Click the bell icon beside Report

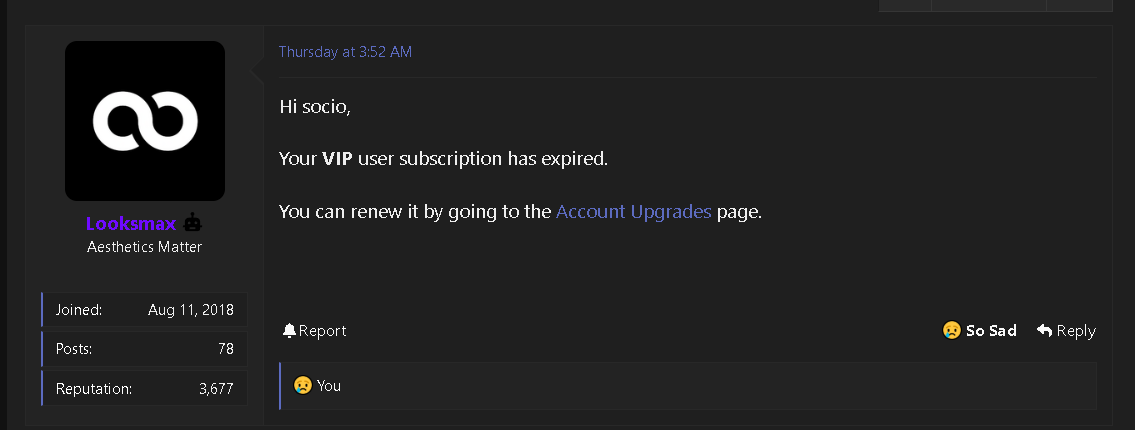coord(290,330)
